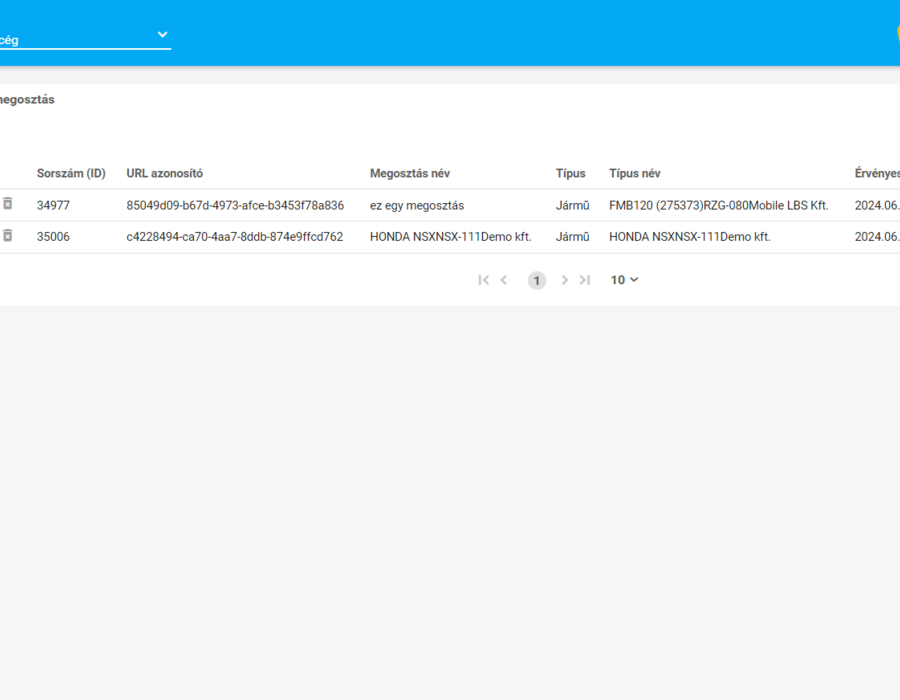
Task: Jump to last page of results
Action: (585, 280)
